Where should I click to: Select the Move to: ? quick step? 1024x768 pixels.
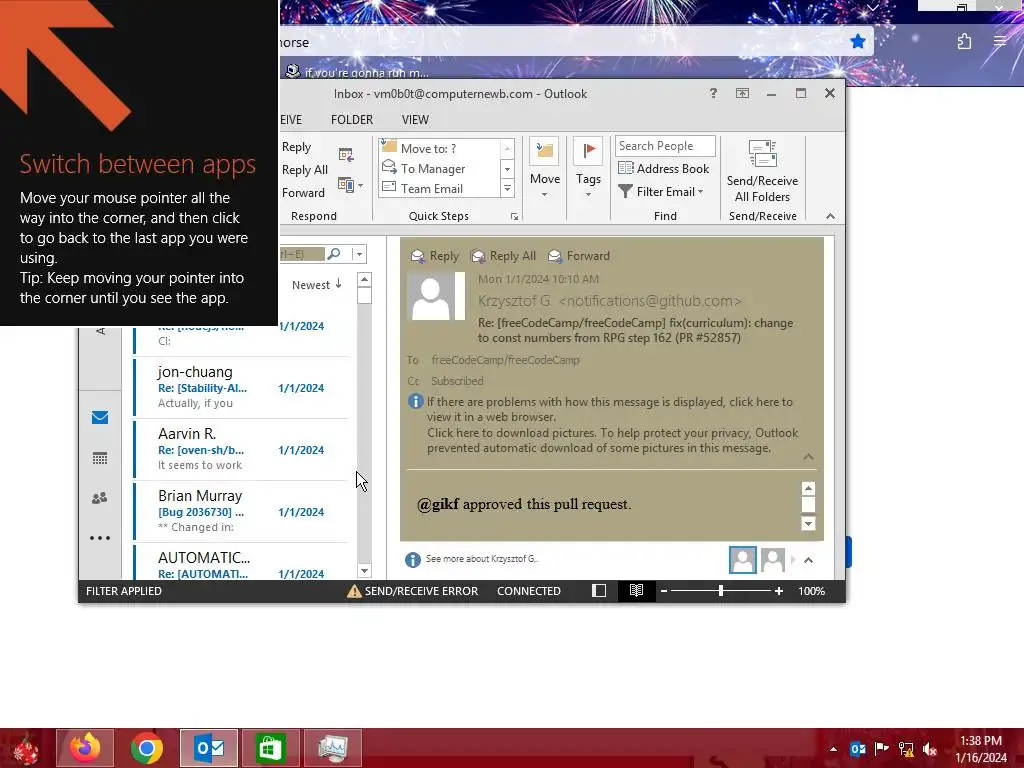click(x=440, y=148)
